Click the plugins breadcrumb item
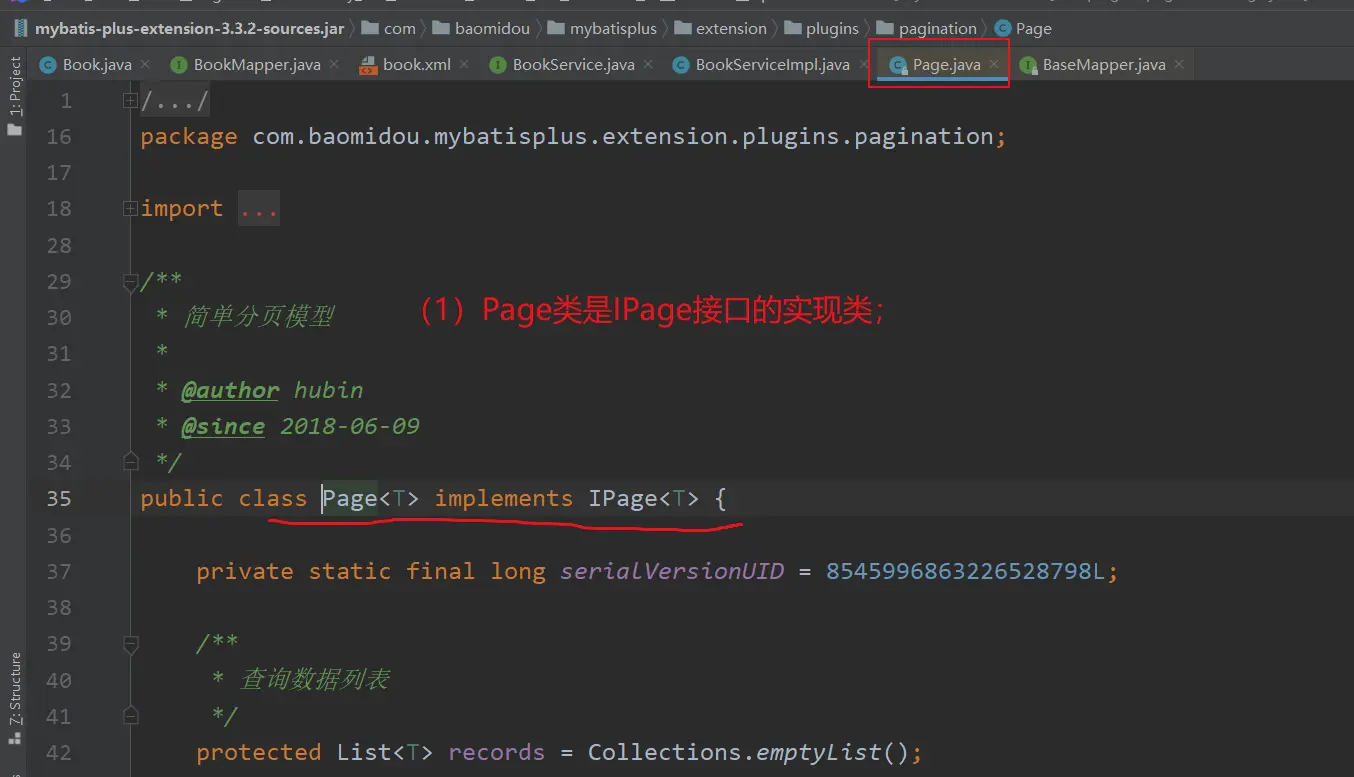The width and height of the screenshot is (1354, 777). tap(832, 28)
